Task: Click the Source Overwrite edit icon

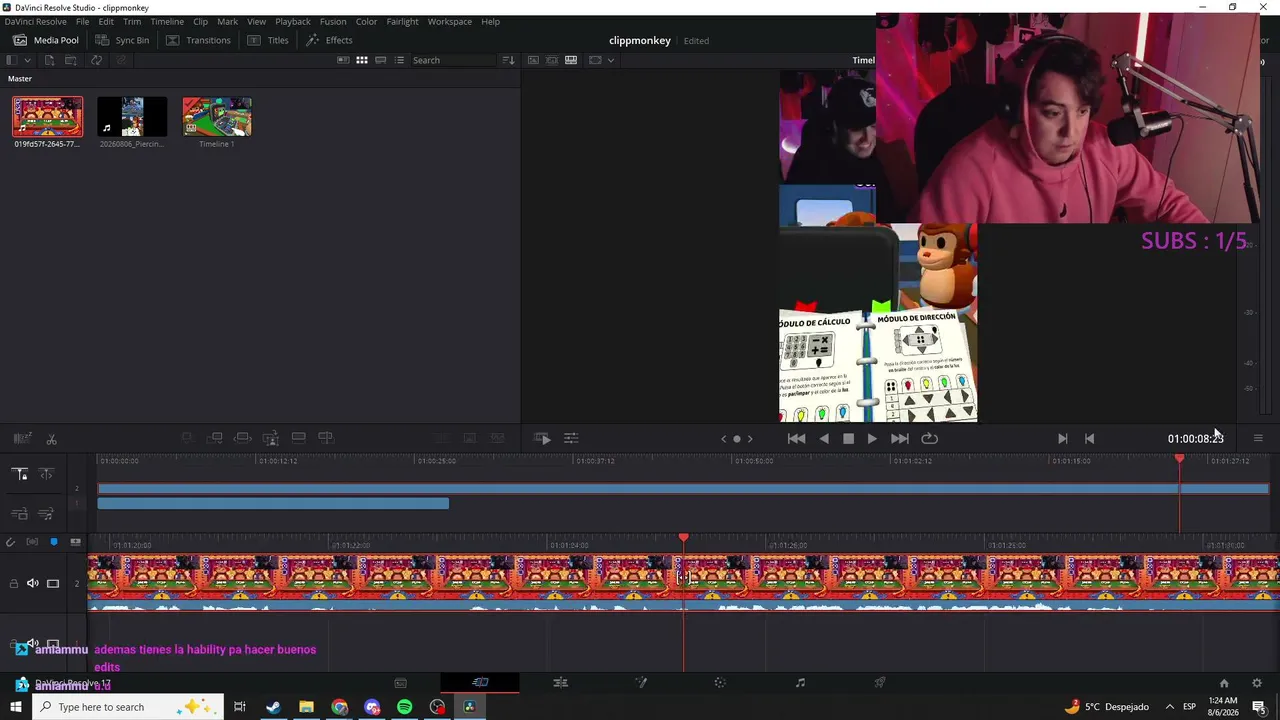Action: coord(325,437)
